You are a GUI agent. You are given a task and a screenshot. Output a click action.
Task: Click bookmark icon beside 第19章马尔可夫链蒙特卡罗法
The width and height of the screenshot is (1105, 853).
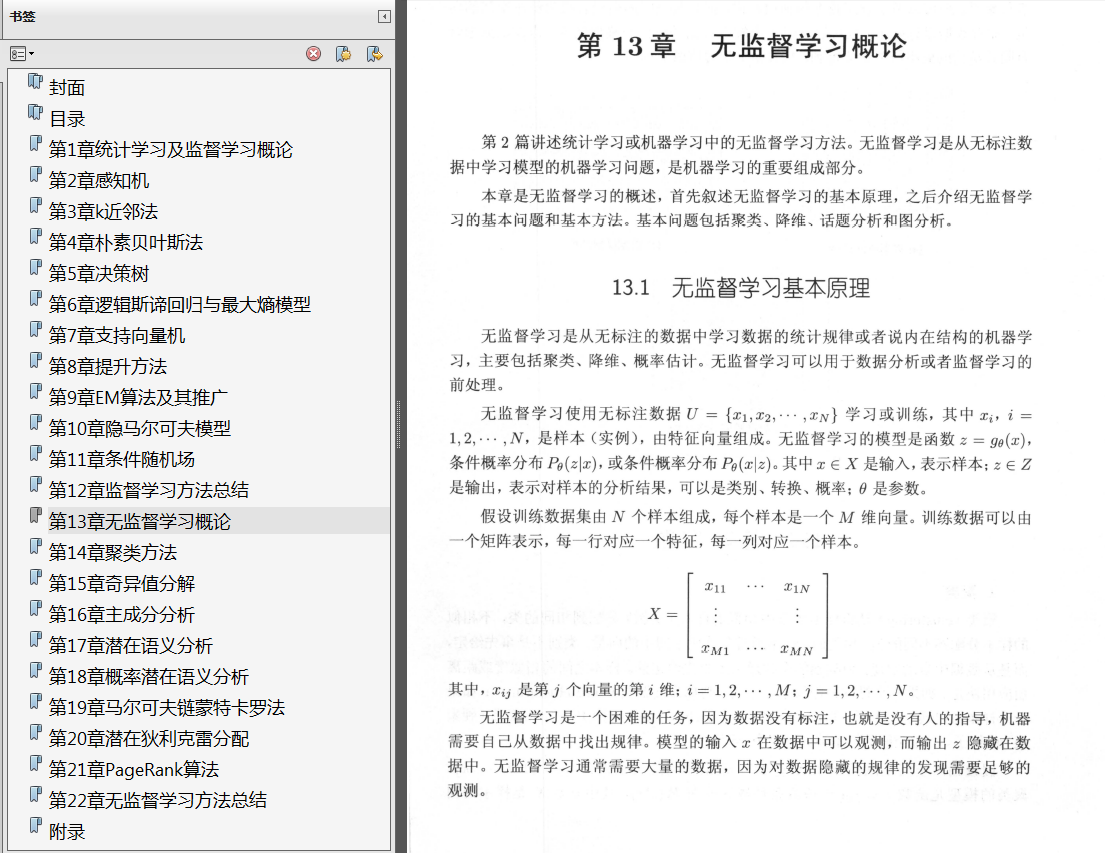point(35,701)
